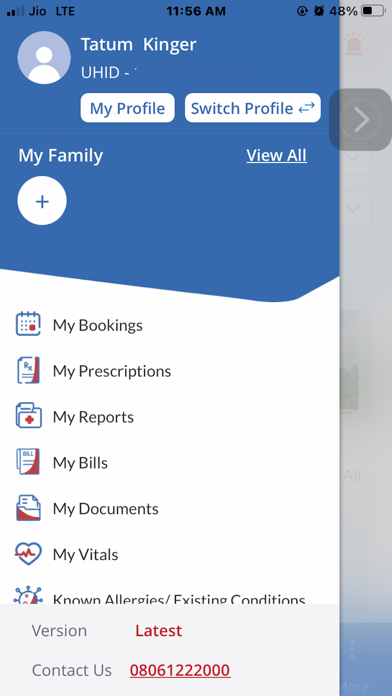This screenshot has width=392, height=696.
Task: Open My Vitals menu entry
Action: point(85,555)
